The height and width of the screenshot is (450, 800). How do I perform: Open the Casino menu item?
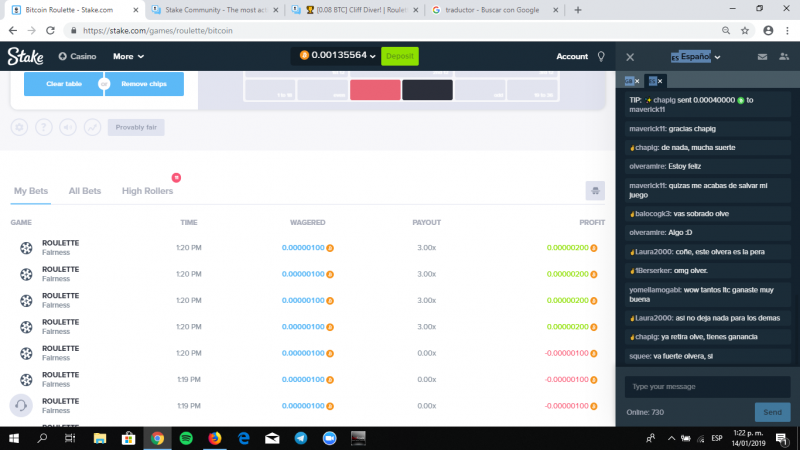tap(78, 57)
